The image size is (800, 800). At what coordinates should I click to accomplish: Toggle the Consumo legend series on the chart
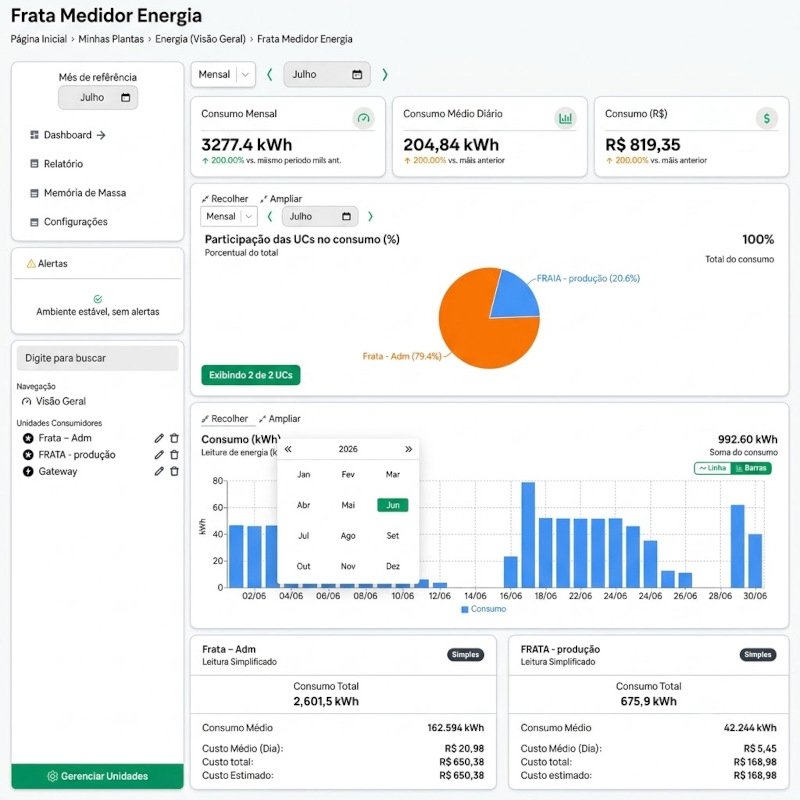point(484,609)
